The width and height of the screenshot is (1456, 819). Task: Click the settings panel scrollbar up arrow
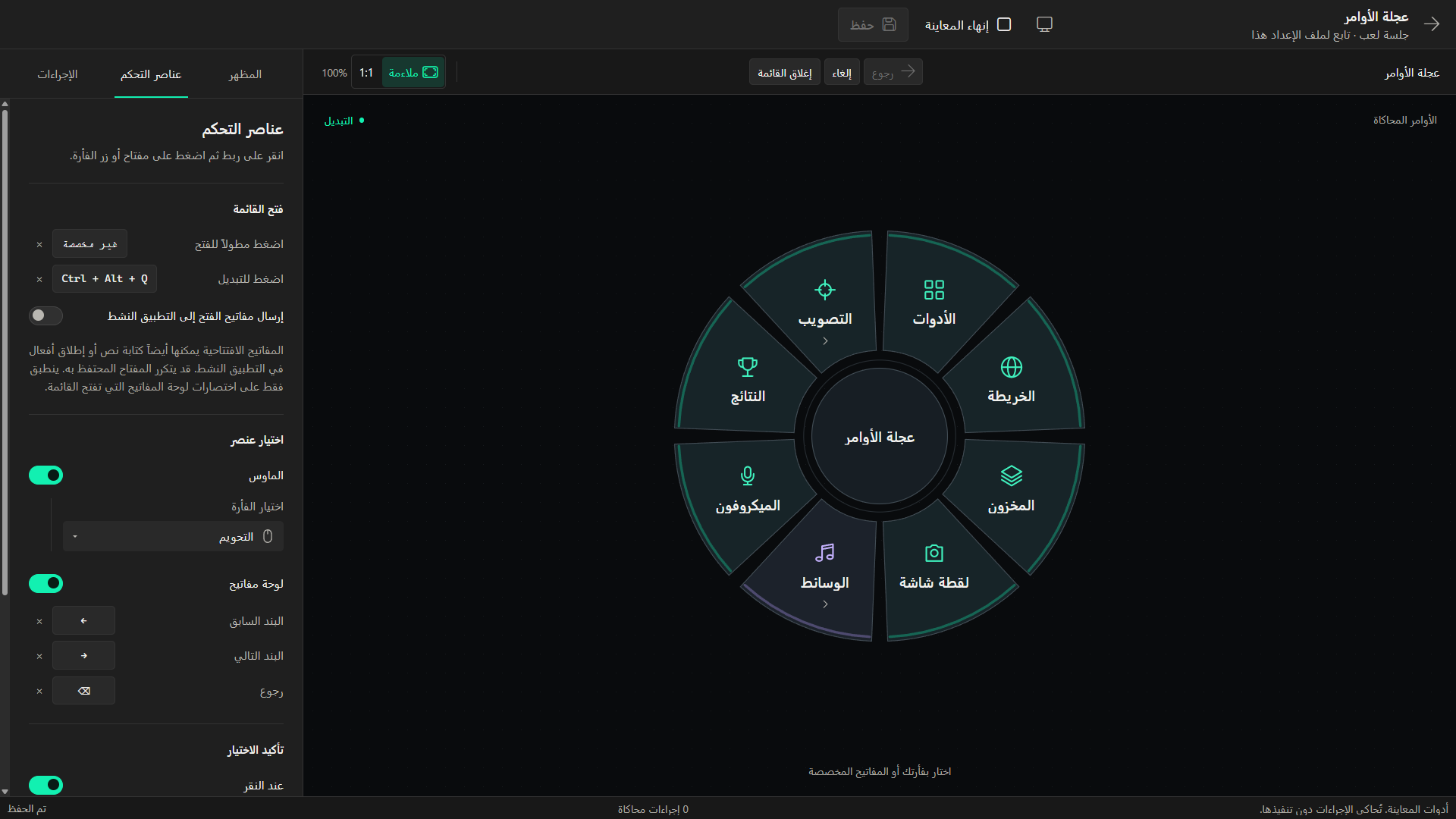coord(5,104)
